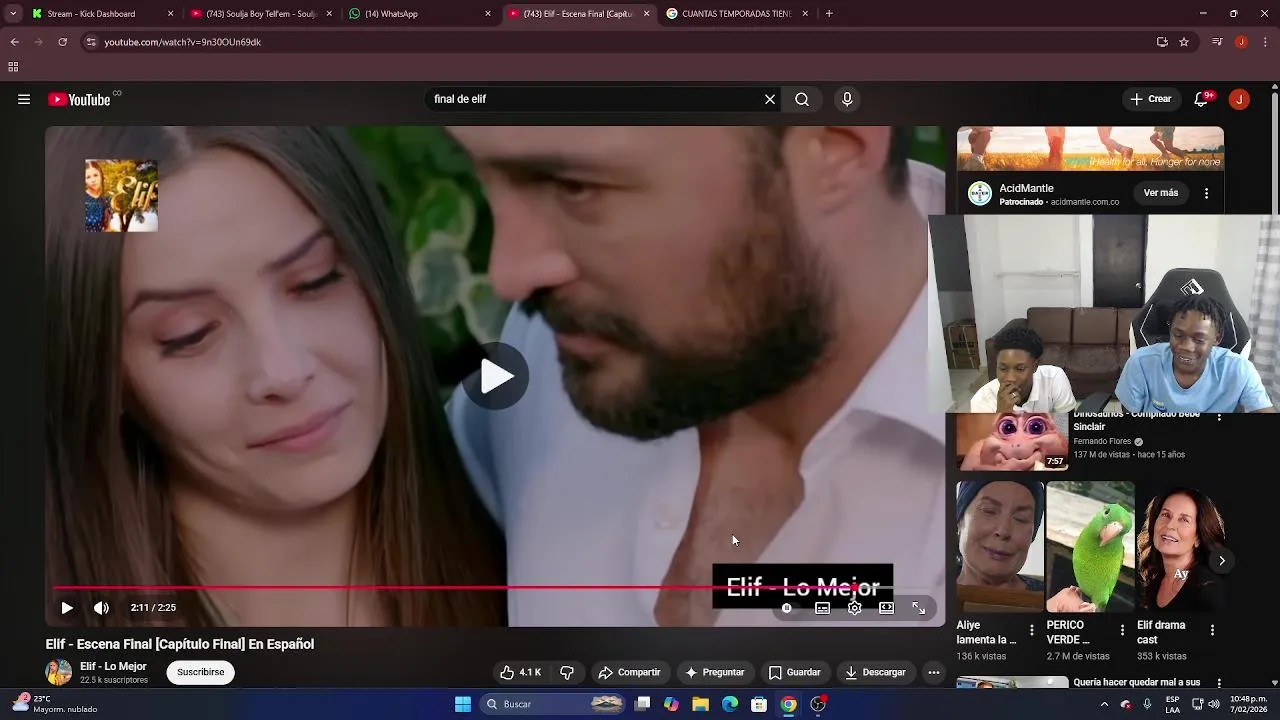Open the OBS Studio taskbar icon

818,704
